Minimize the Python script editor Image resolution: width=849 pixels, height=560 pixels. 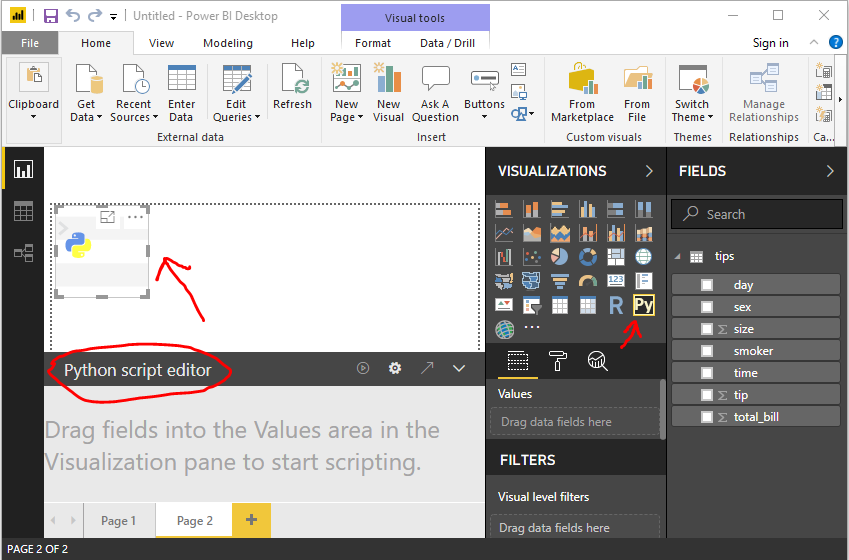(459, 368)
